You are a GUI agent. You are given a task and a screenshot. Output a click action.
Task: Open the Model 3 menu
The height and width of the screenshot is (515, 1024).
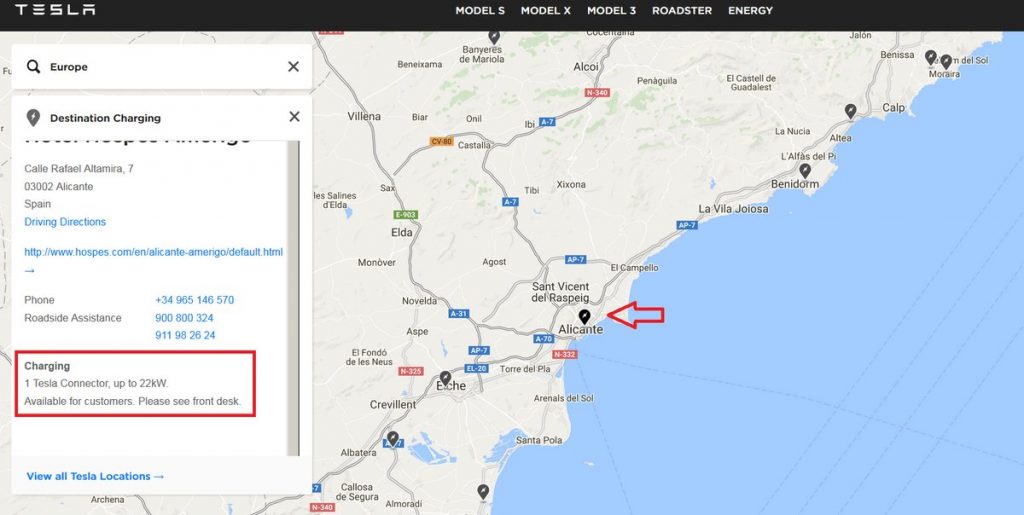[x=611, y=10]
